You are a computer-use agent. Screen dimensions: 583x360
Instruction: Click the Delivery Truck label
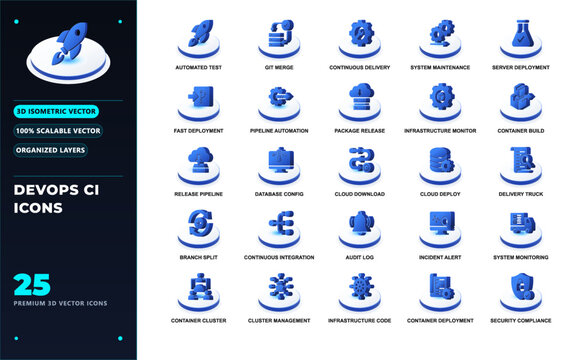[x=521, y=194]
